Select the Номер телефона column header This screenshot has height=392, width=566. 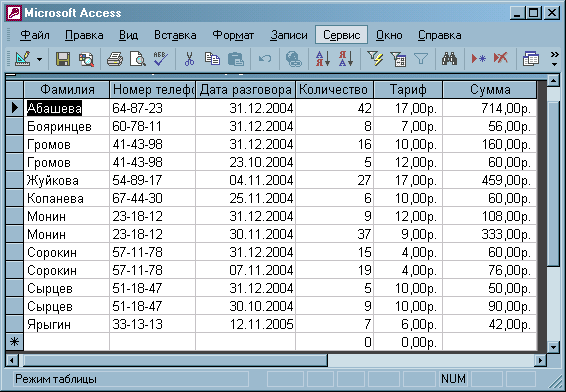pyautogui.click(x=152, y=90)
